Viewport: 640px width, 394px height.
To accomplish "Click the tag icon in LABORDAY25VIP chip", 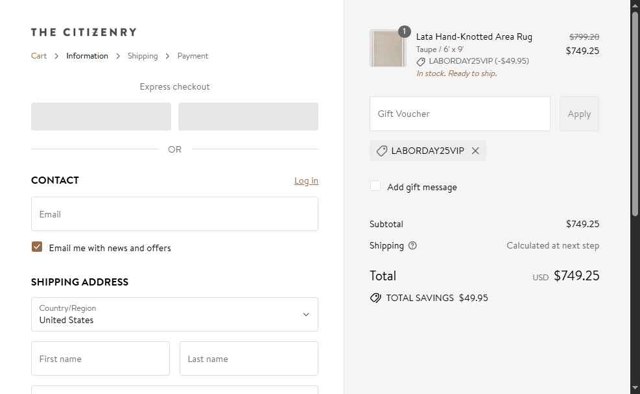I will pyautogui.click(x=381, y=151).
